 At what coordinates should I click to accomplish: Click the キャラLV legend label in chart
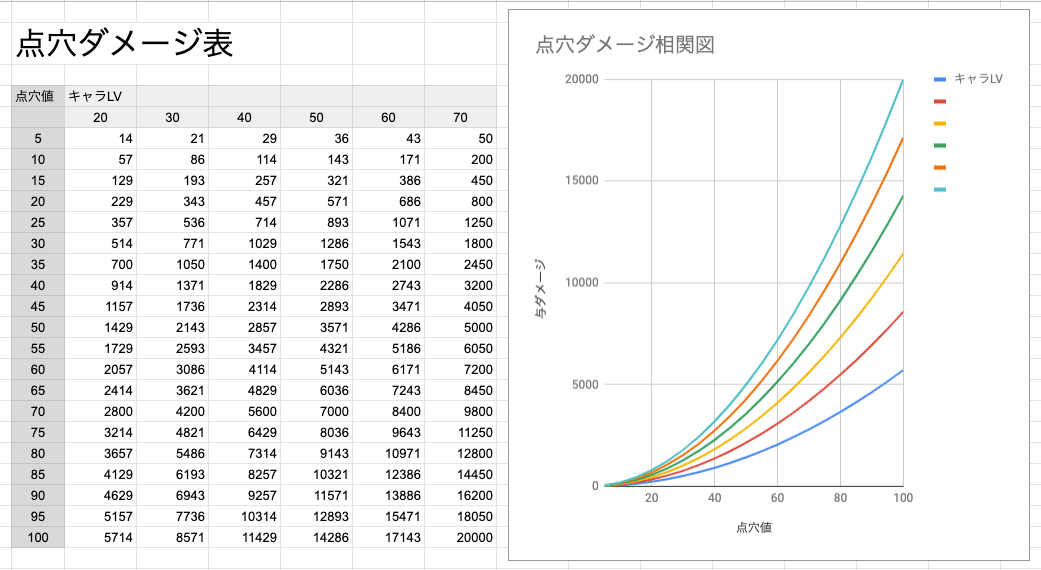pos(978,79)
